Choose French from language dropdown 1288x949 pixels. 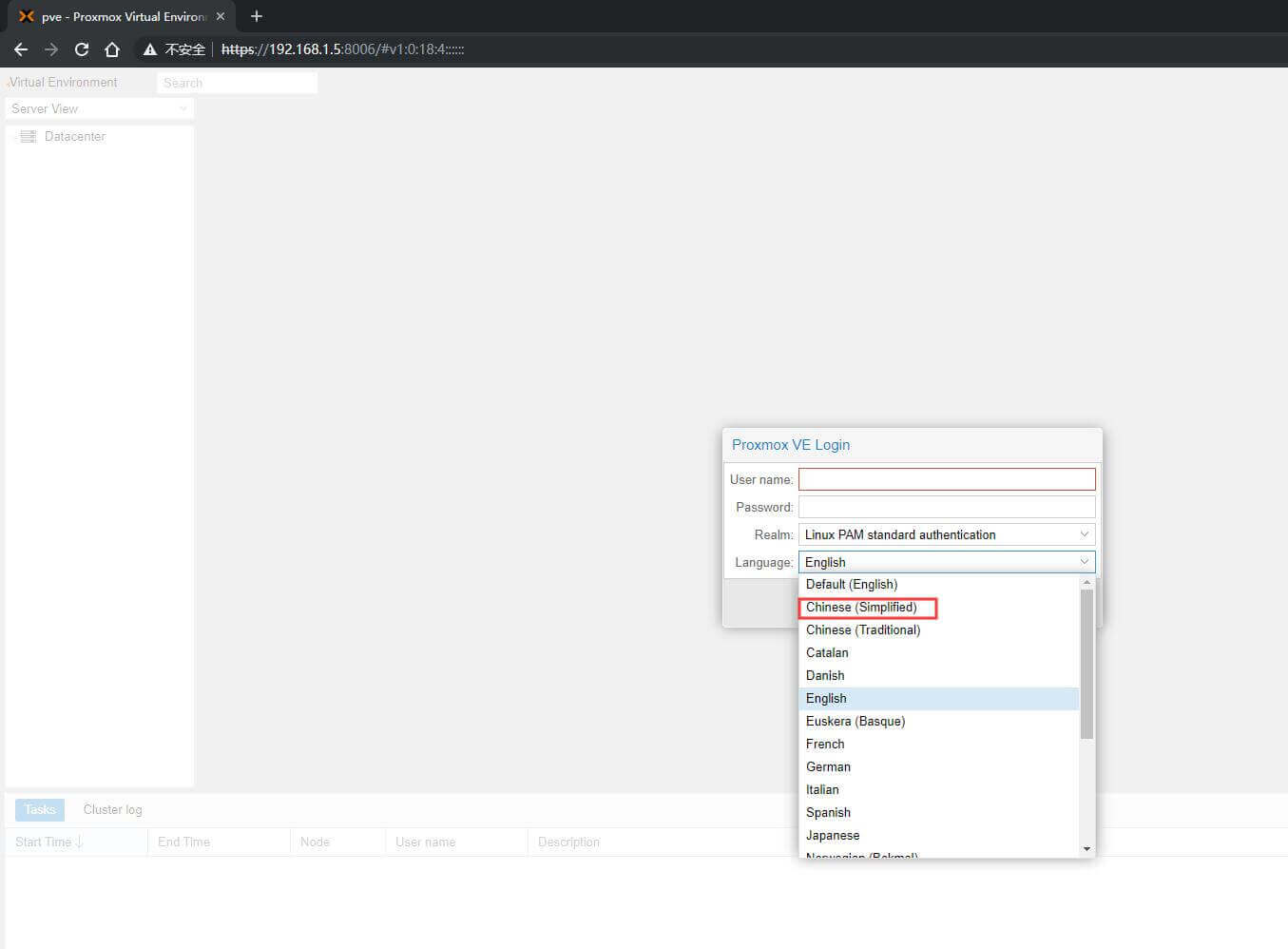(x=825, y=745)
